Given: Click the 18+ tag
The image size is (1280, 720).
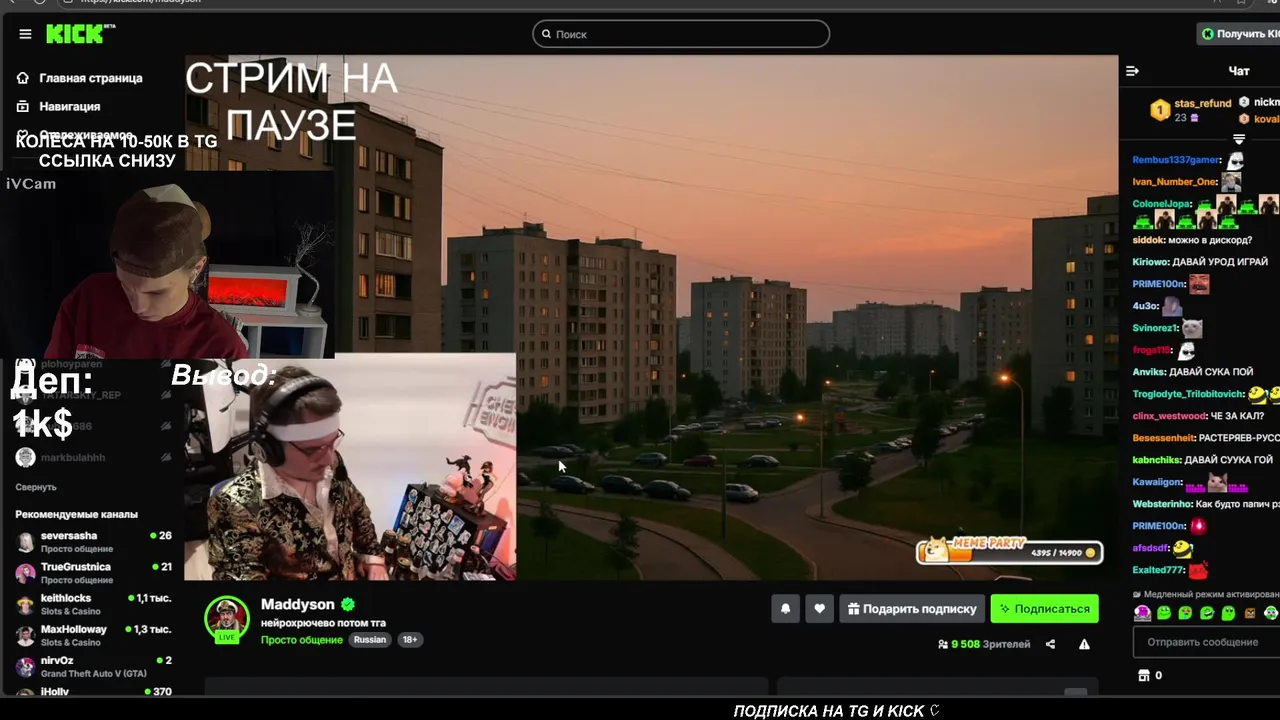Looking at the screenshot, I should coord(410,639).
